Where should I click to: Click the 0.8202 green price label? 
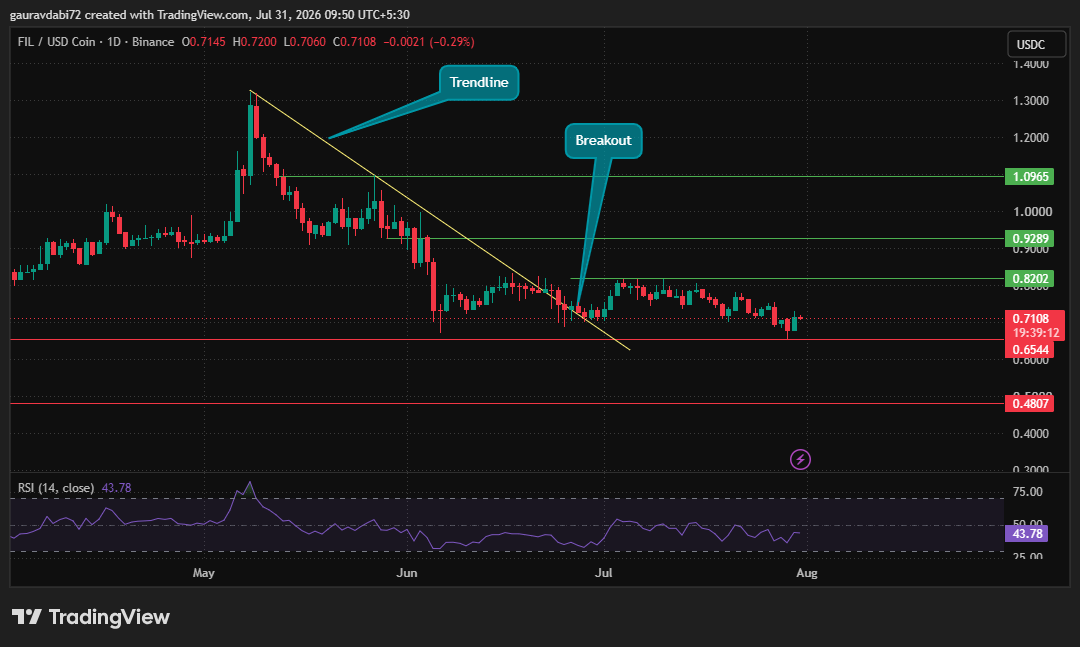point(1029,278)
